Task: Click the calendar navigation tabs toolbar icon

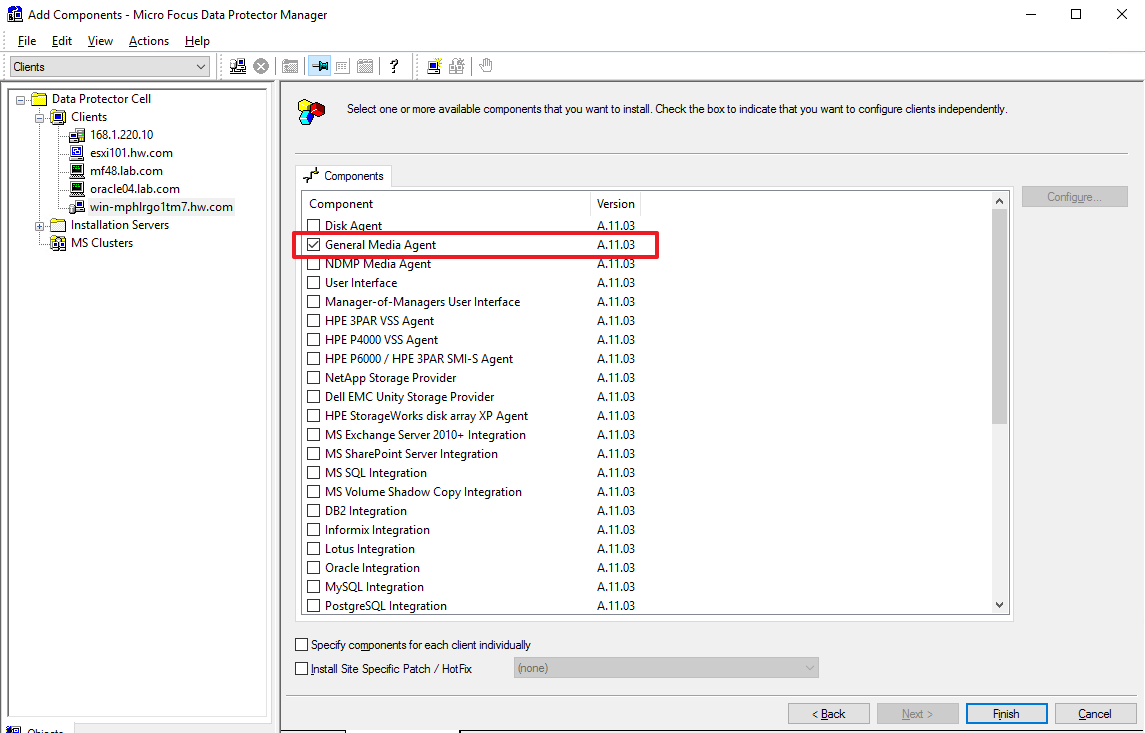Action: pyautogui.click(x=365, y=66)
